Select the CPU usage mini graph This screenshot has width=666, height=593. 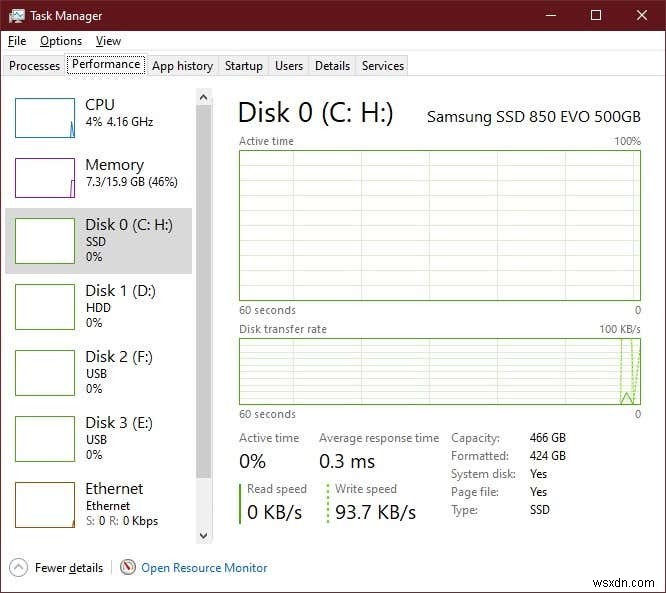(x=45, y=118)
